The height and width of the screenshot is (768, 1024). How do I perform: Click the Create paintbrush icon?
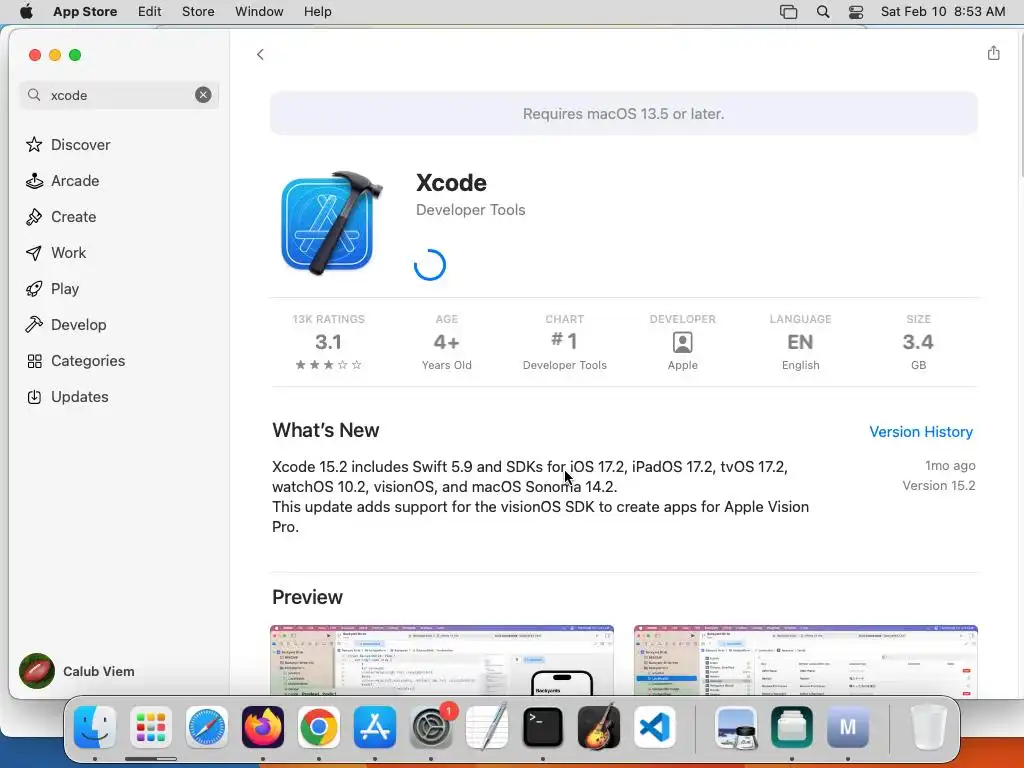click(34, 217)
